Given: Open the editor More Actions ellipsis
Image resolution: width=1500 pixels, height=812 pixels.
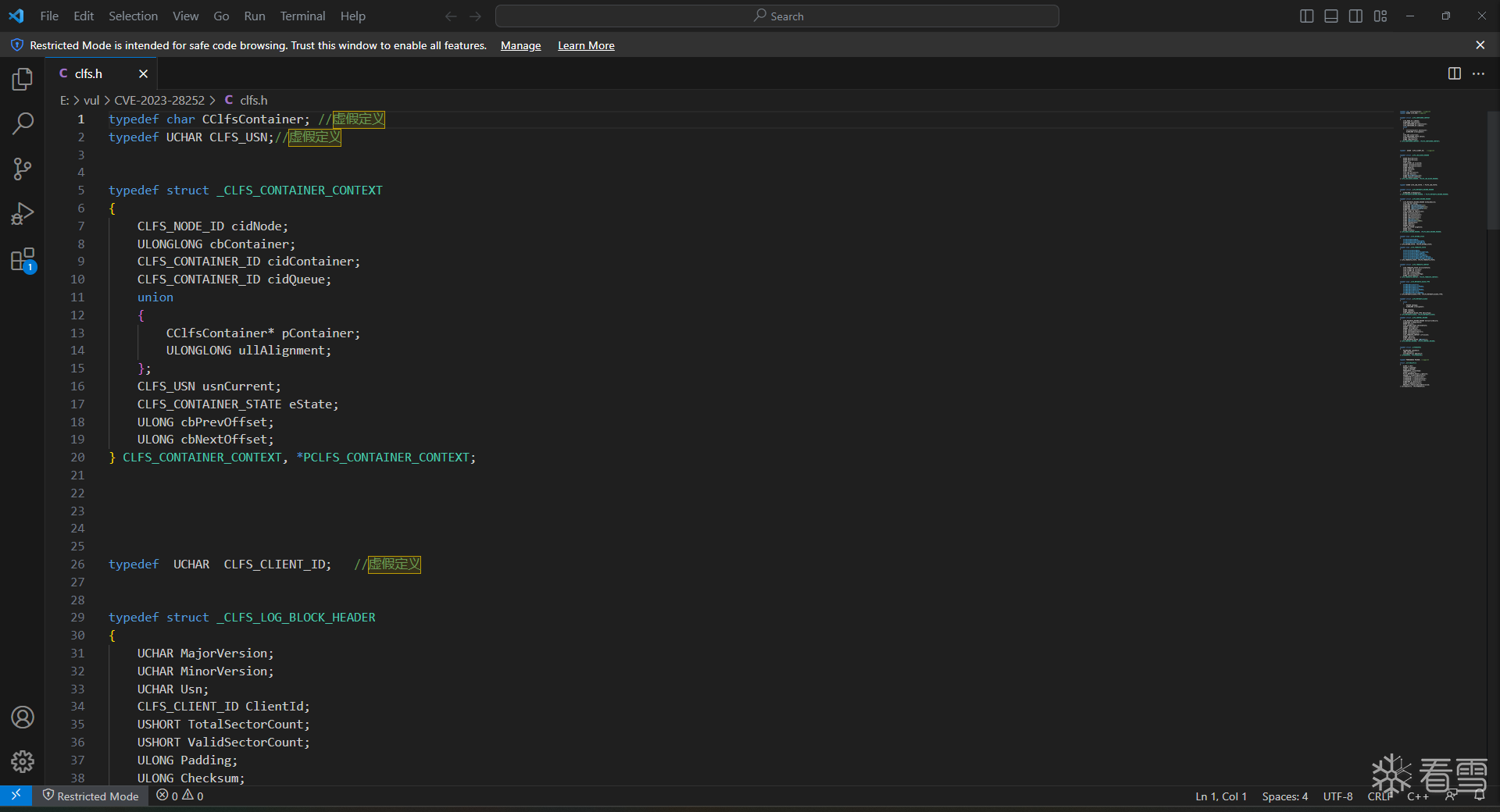Looking at the screenshot, I should coord(1478,73).
